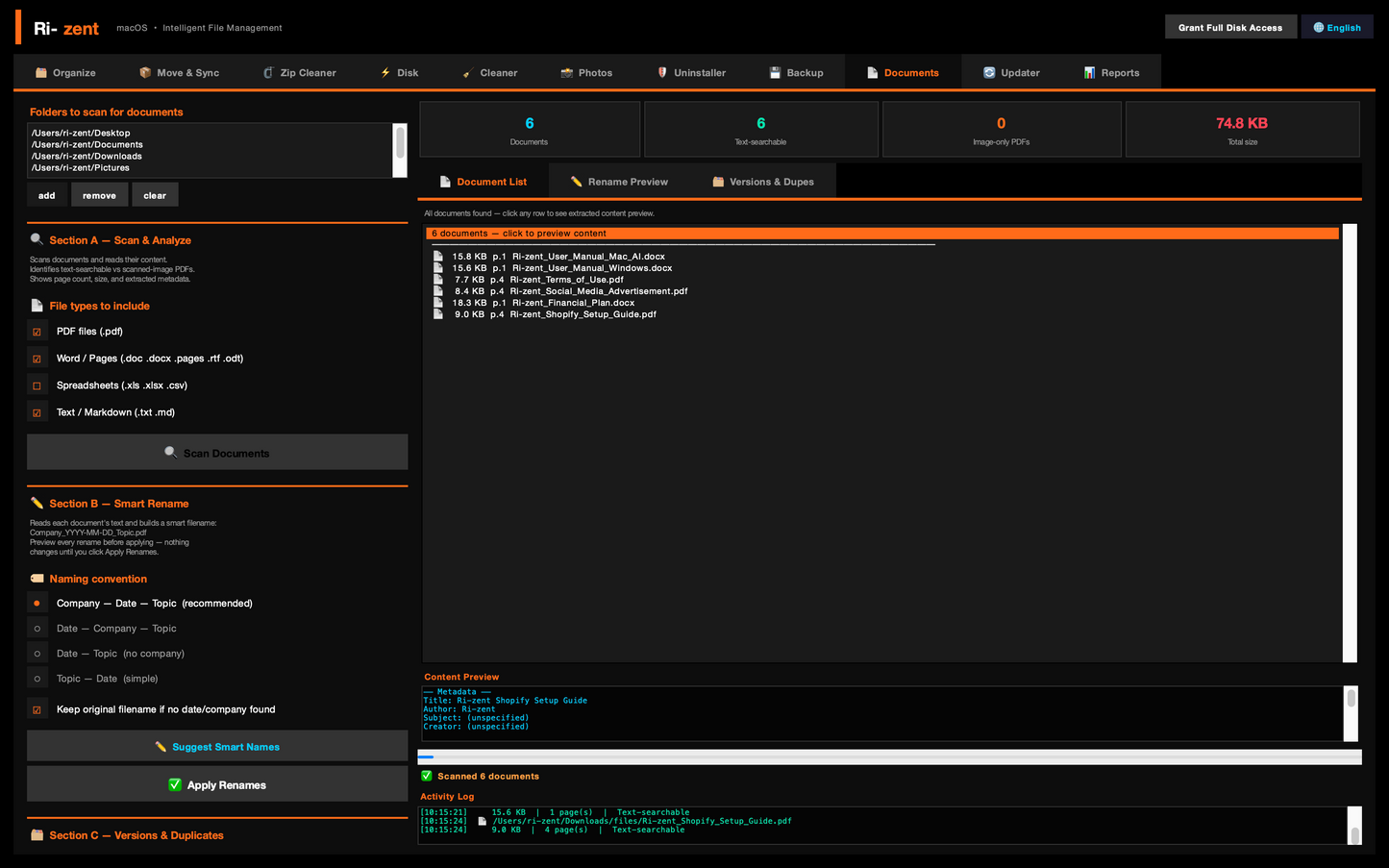
Task: Click file icon of Ri-zent_Terms_of_Use.pdf
Action: (x=438, y=279)
